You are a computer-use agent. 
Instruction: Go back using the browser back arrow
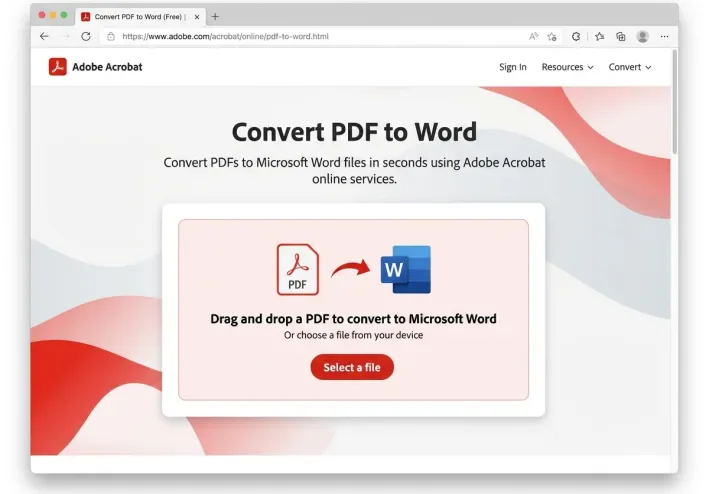(x=44, y=36)
